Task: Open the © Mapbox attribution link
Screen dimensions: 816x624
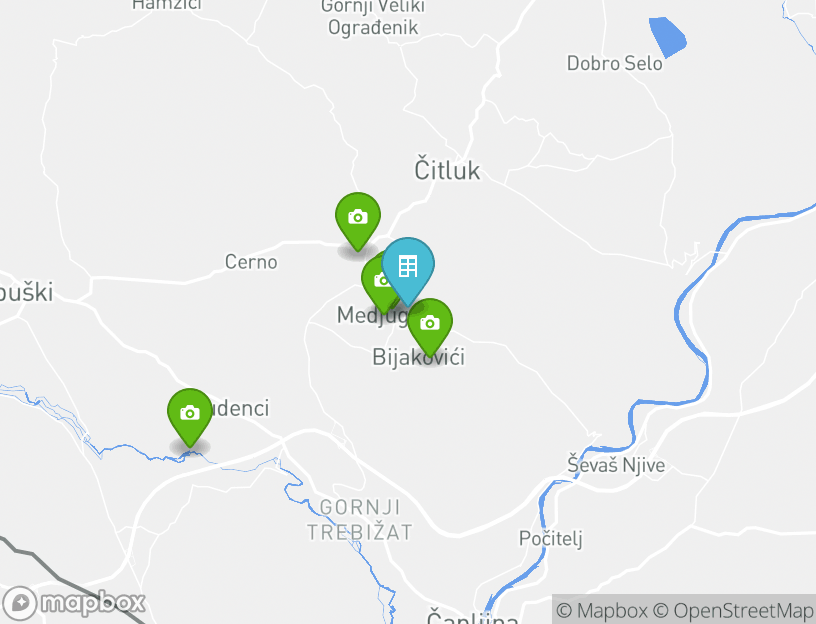Action: point(602,610)
